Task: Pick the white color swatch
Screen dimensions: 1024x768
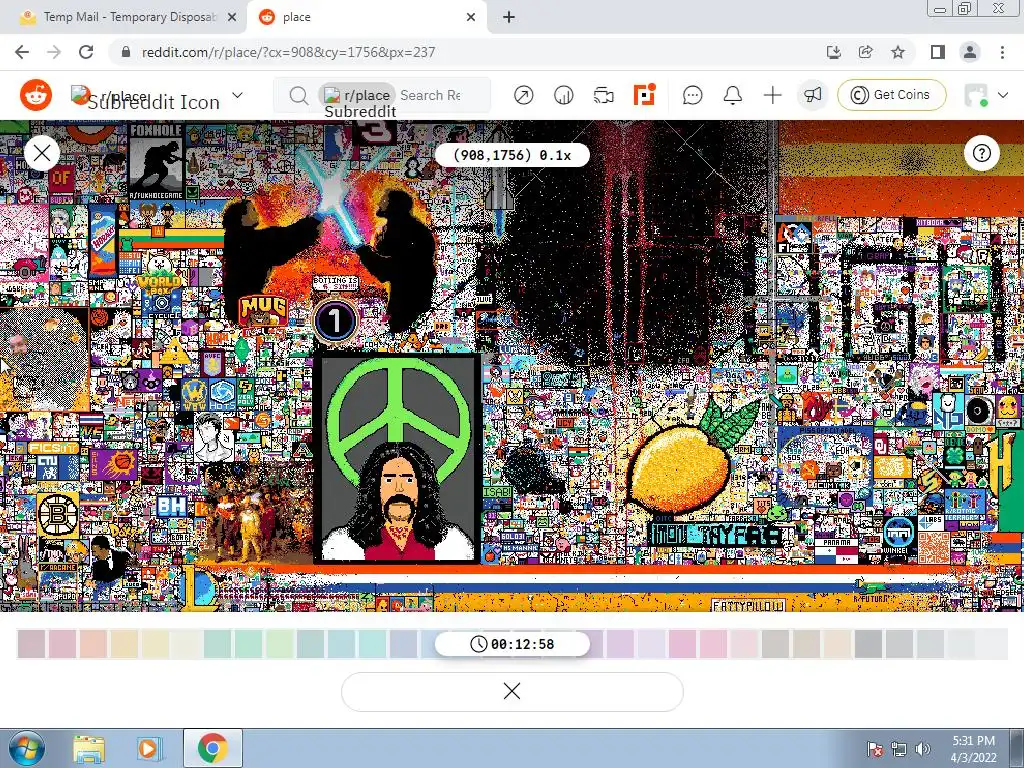Action: (993, 644)
